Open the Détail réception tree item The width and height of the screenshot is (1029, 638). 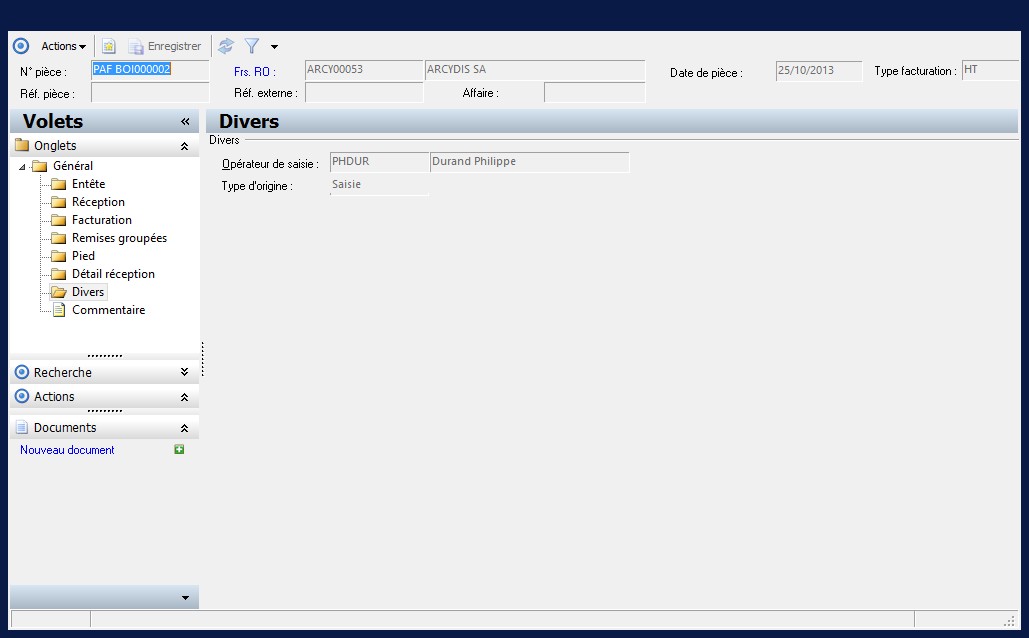(x=114, y=274)
